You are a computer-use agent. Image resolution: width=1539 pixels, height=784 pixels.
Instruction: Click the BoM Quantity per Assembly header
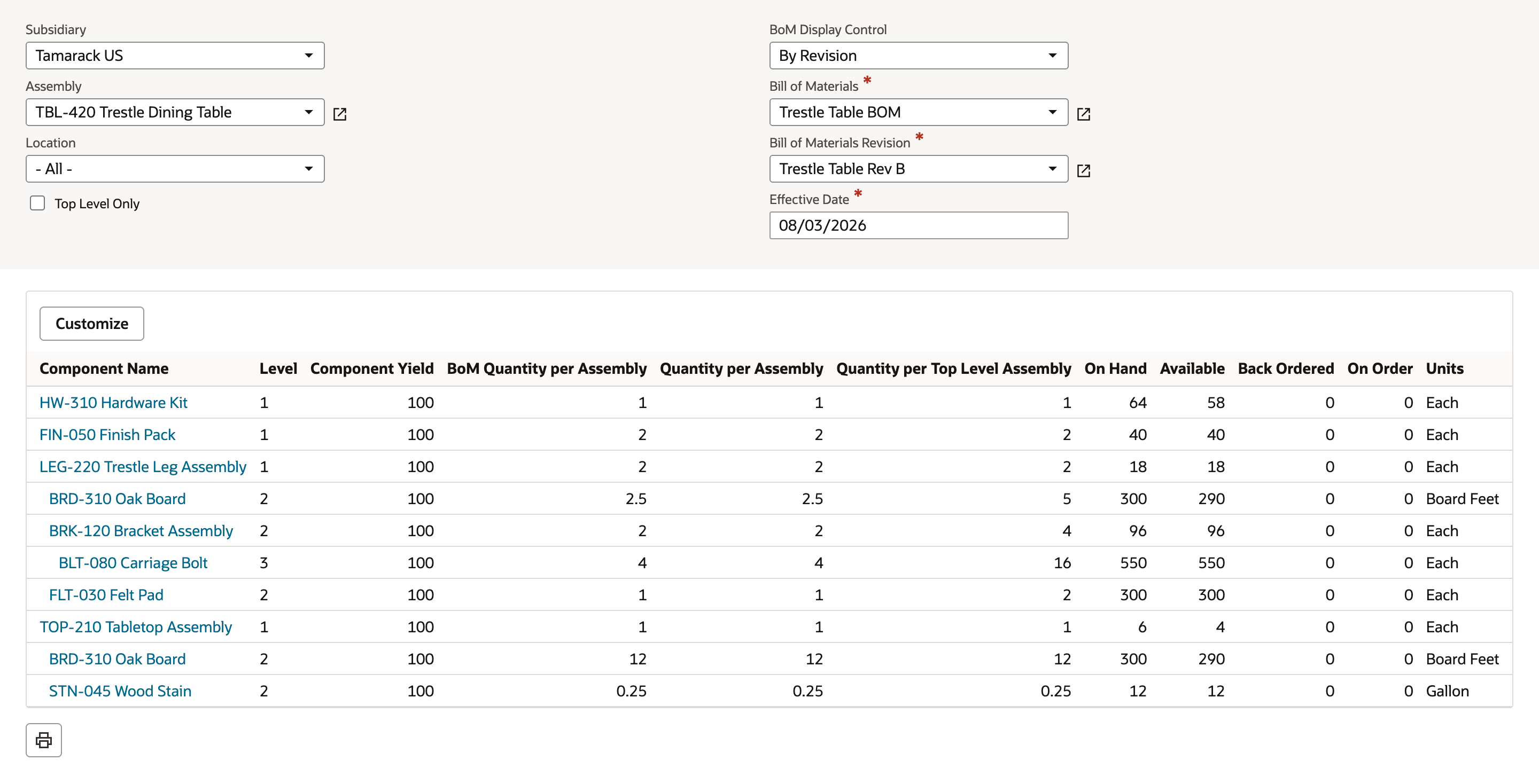coord(547,369)
